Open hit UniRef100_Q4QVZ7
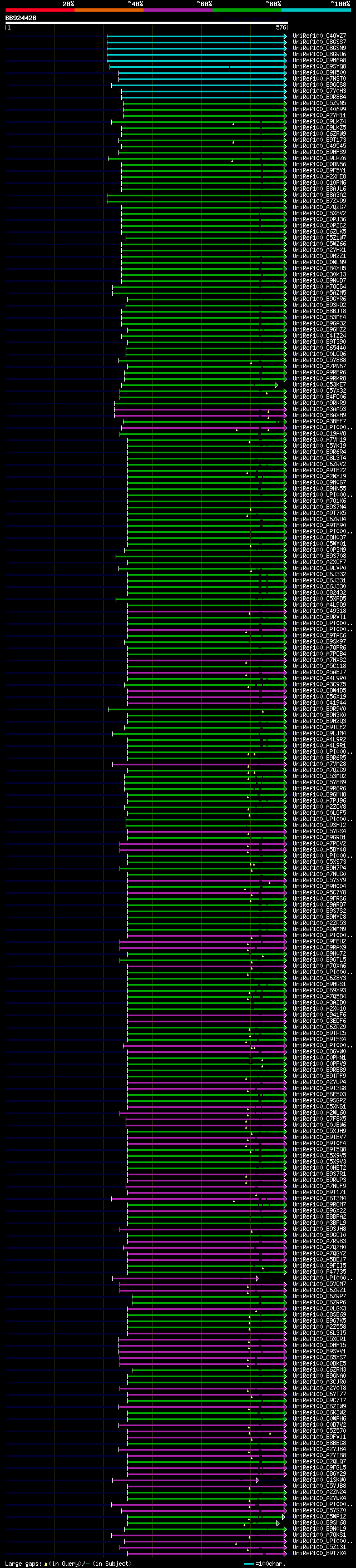Image resolution: width=356 pixels, height=1568 pixels. (x=319, y=36)
